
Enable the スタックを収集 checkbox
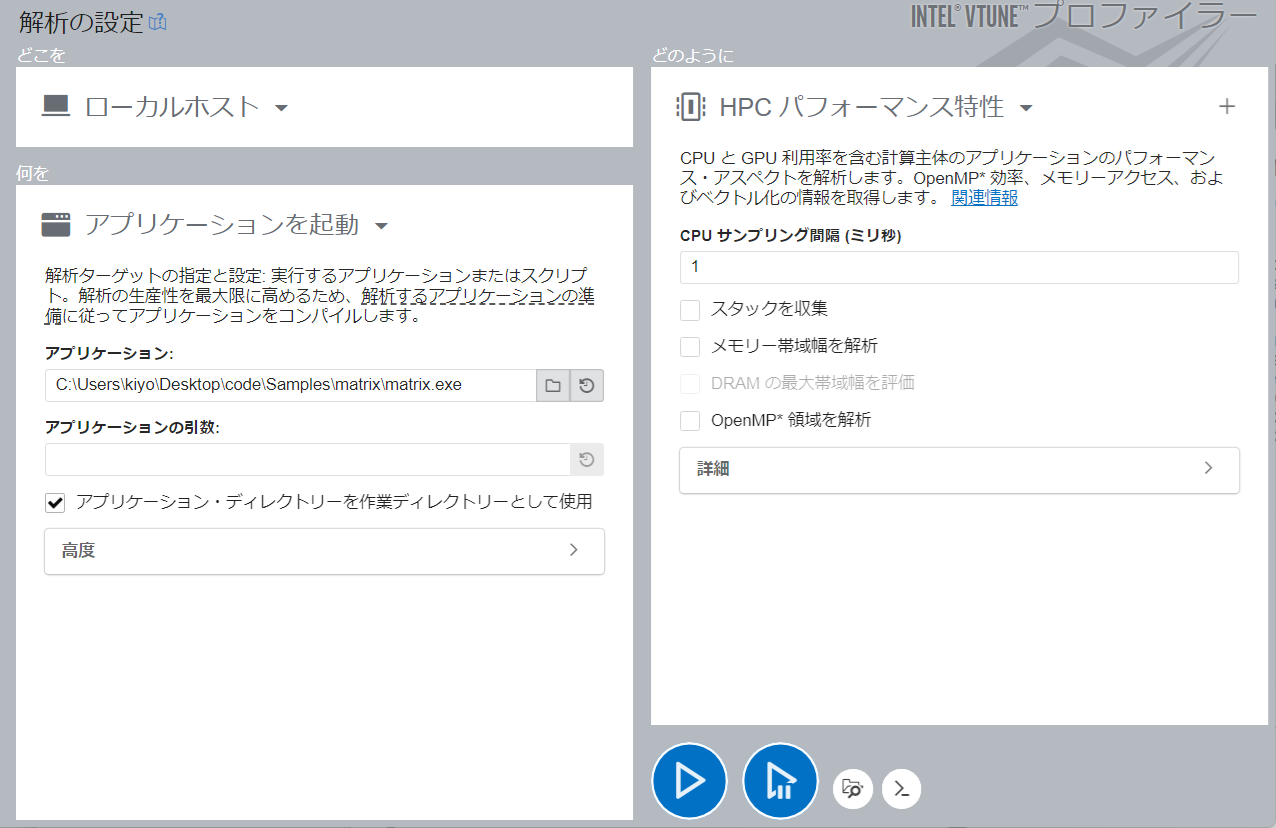(x=690, y=310)
